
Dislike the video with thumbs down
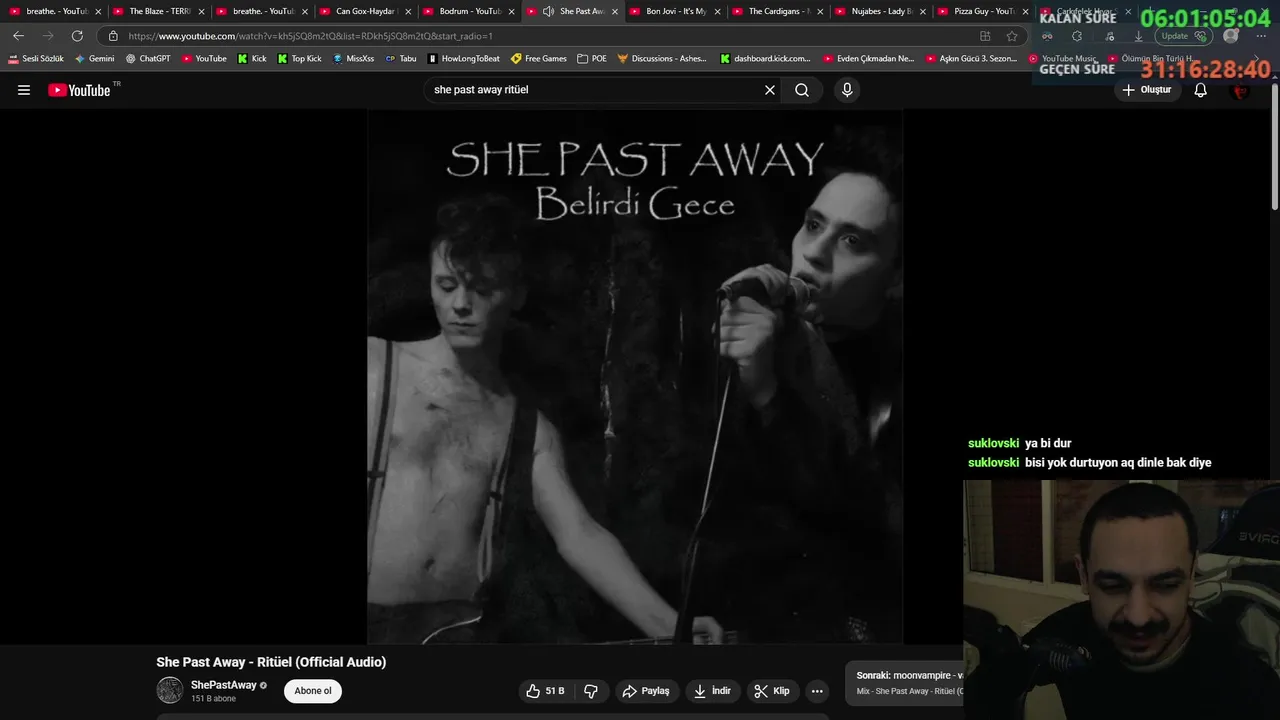591,691
